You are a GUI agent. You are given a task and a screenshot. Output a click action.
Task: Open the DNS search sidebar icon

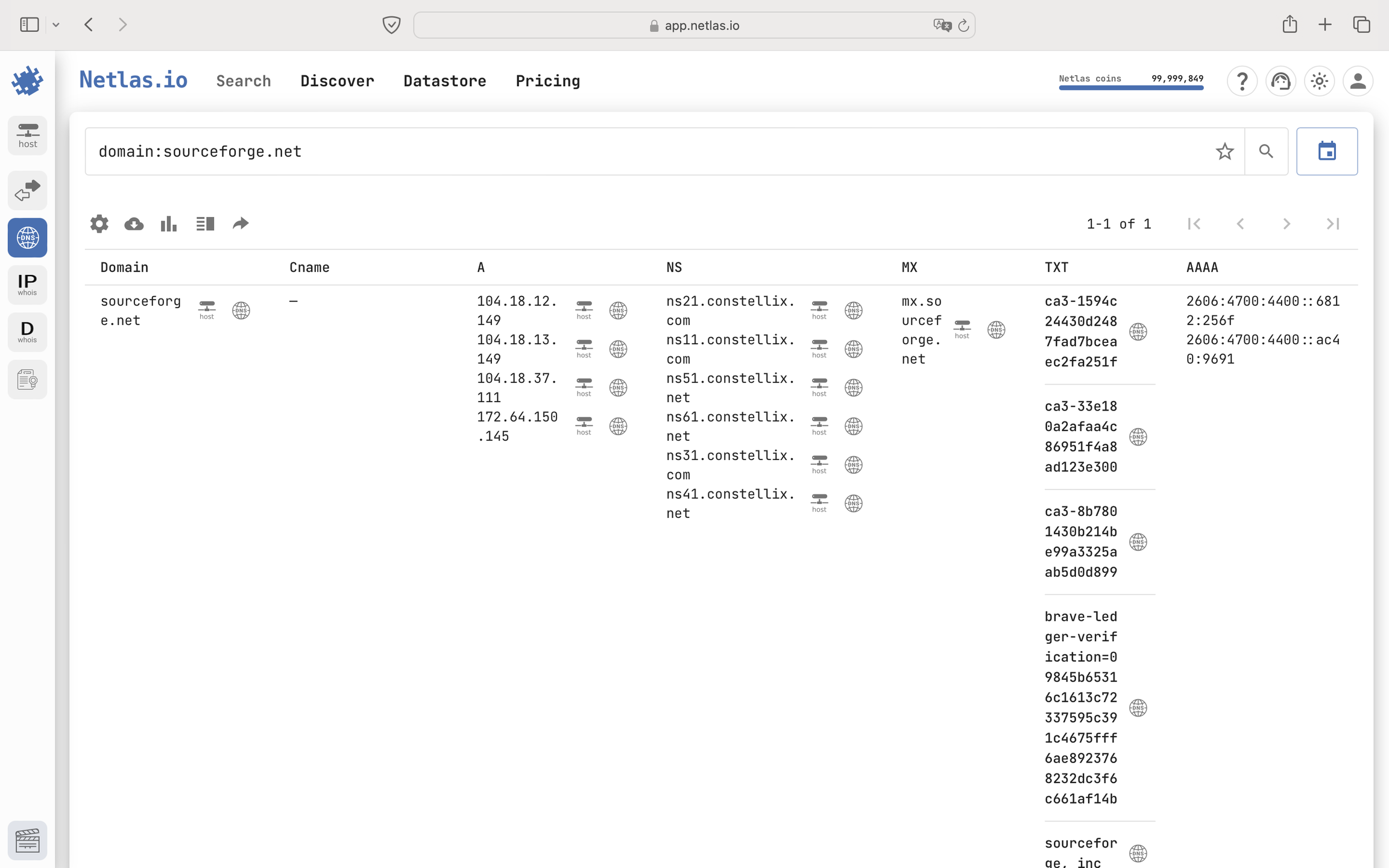[x=28, y=237]
